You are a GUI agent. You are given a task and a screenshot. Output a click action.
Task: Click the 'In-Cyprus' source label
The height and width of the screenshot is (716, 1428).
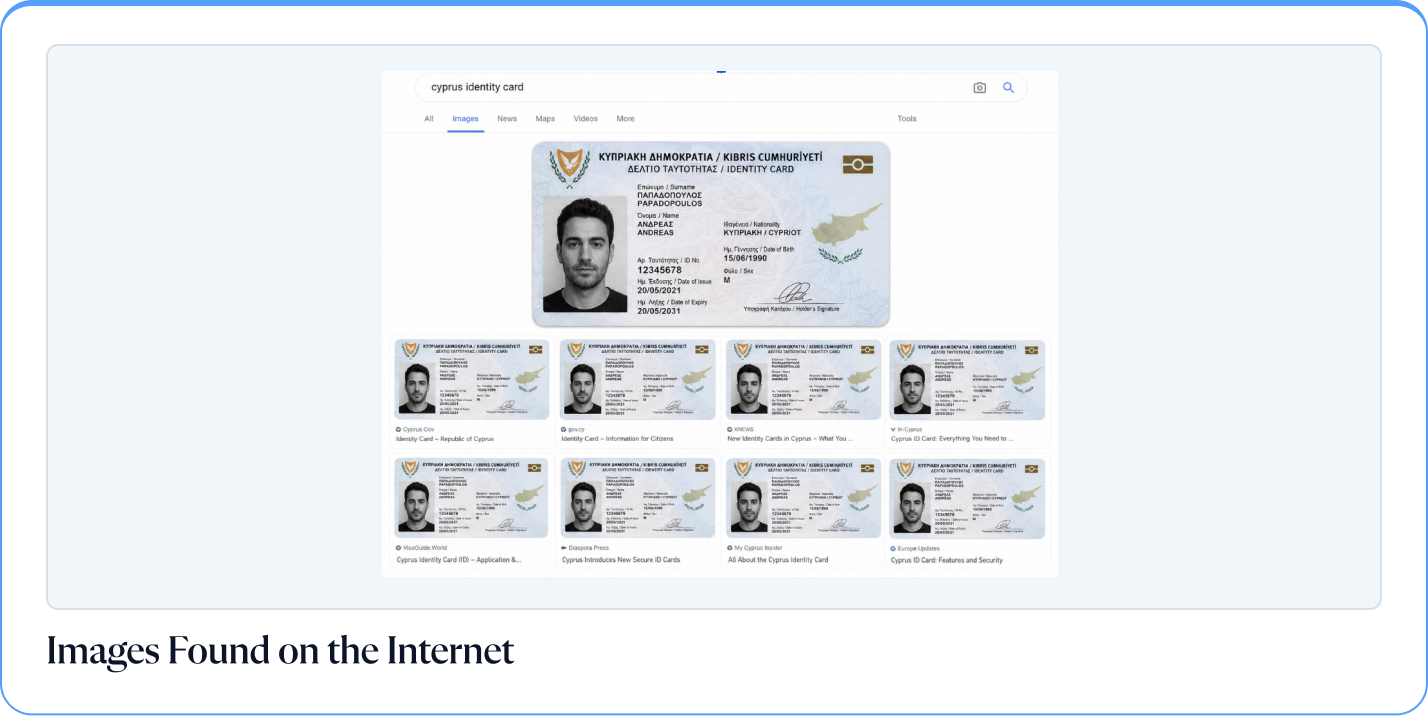coord(912,429)
